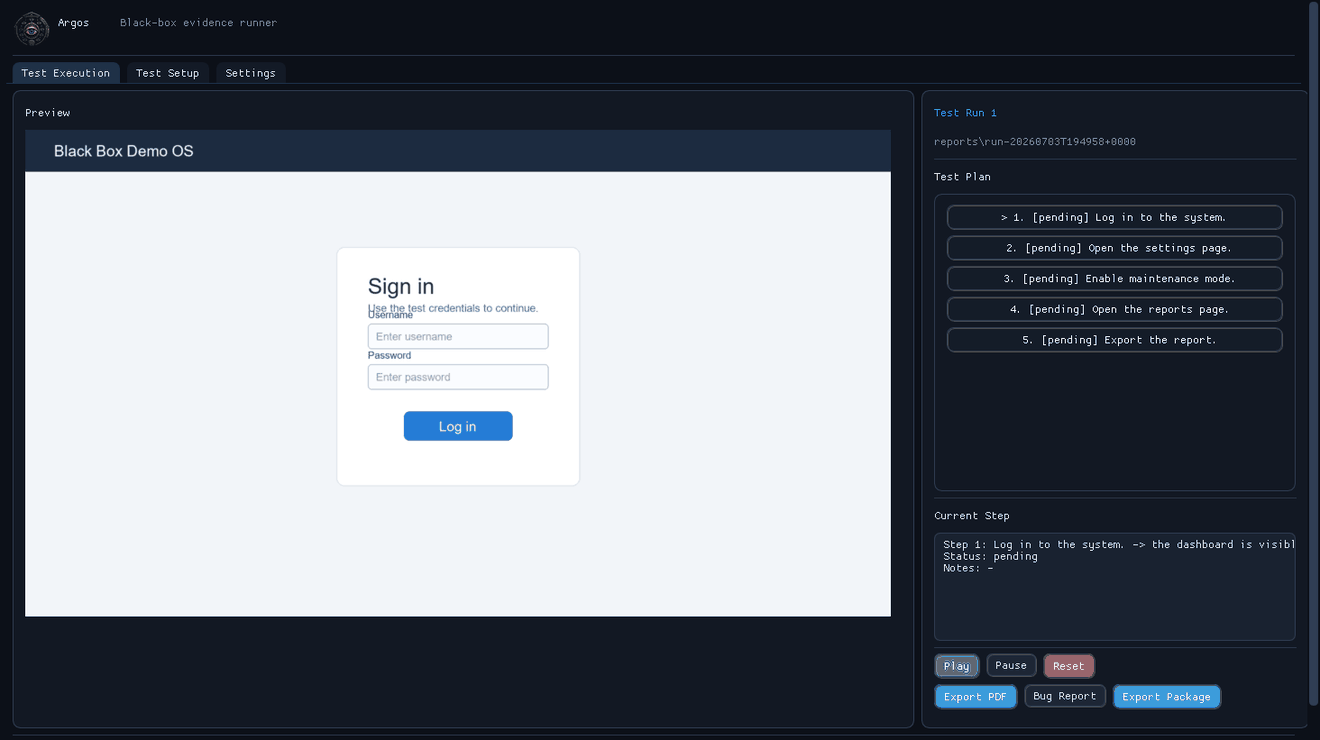Select step 1 Log in to the system
This screenshot has width=1320, height=740.
coord(1114,217)
